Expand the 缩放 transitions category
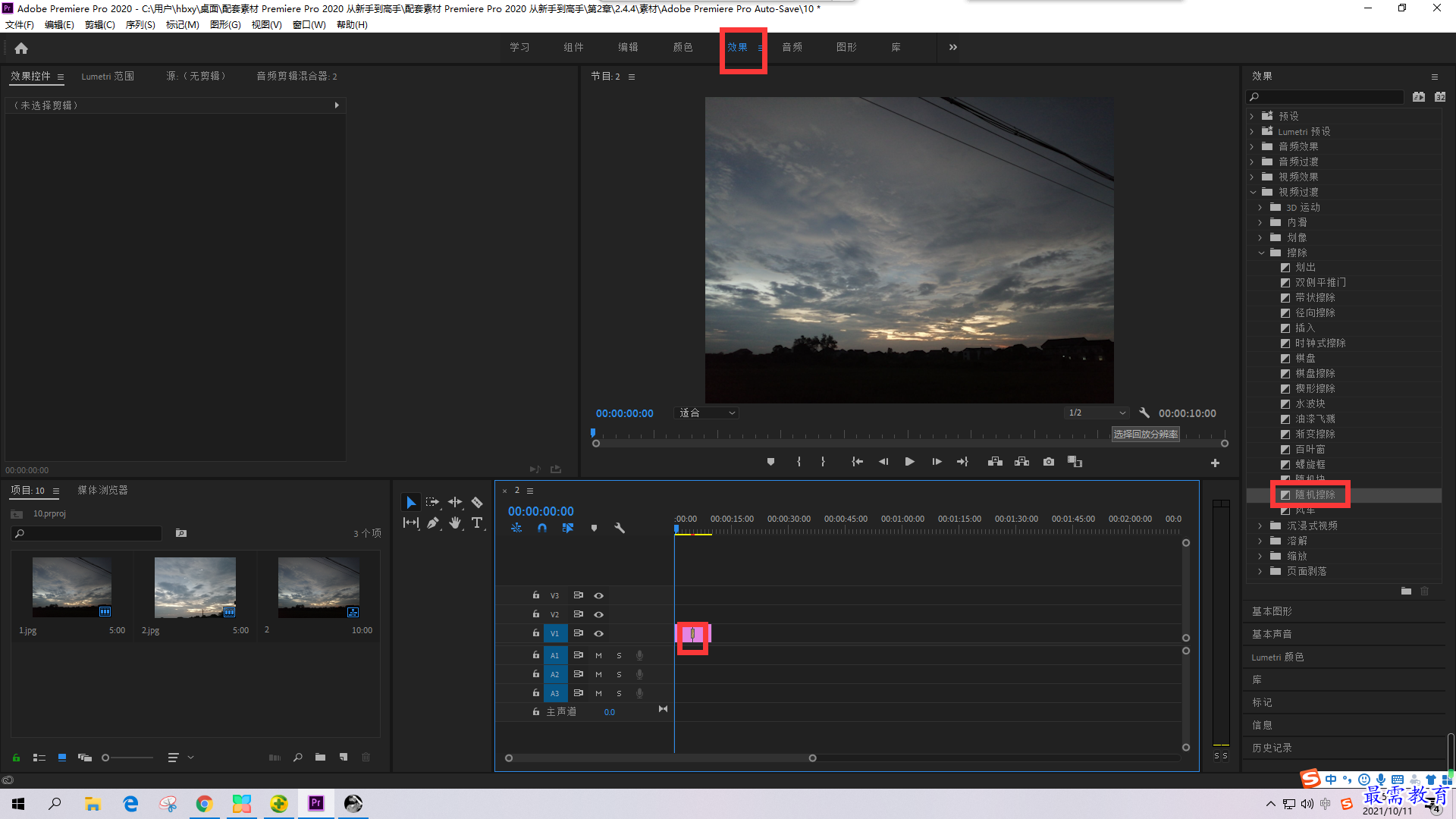1456x819 pixels. pyautogui.click(x=1261, y=556)
